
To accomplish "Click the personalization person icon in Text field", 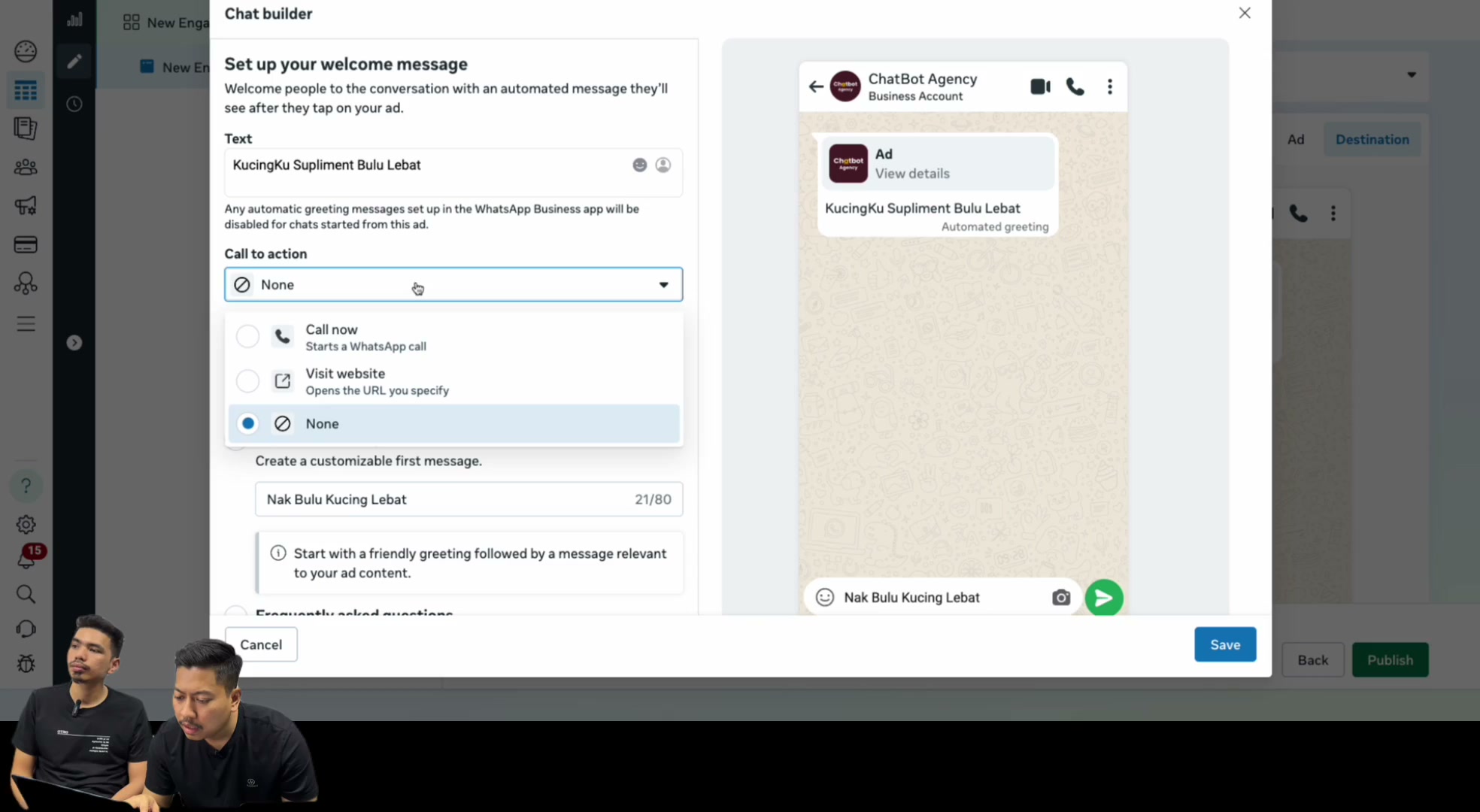I will pyautogui.click(x=663, y=165).
